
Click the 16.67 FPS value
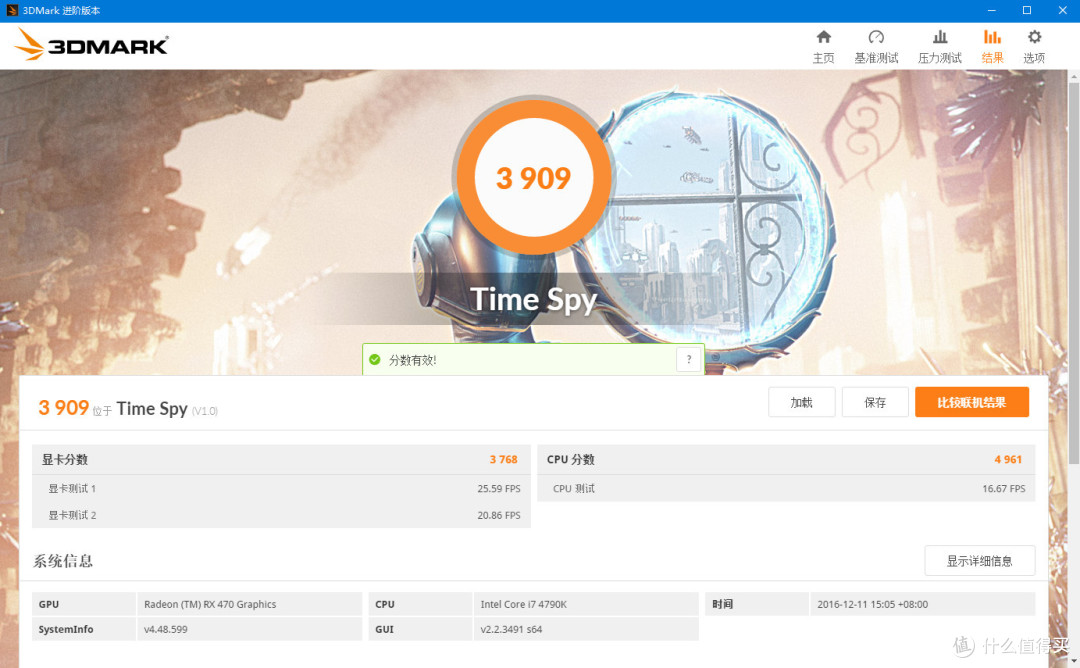[x=1004, y=488]
